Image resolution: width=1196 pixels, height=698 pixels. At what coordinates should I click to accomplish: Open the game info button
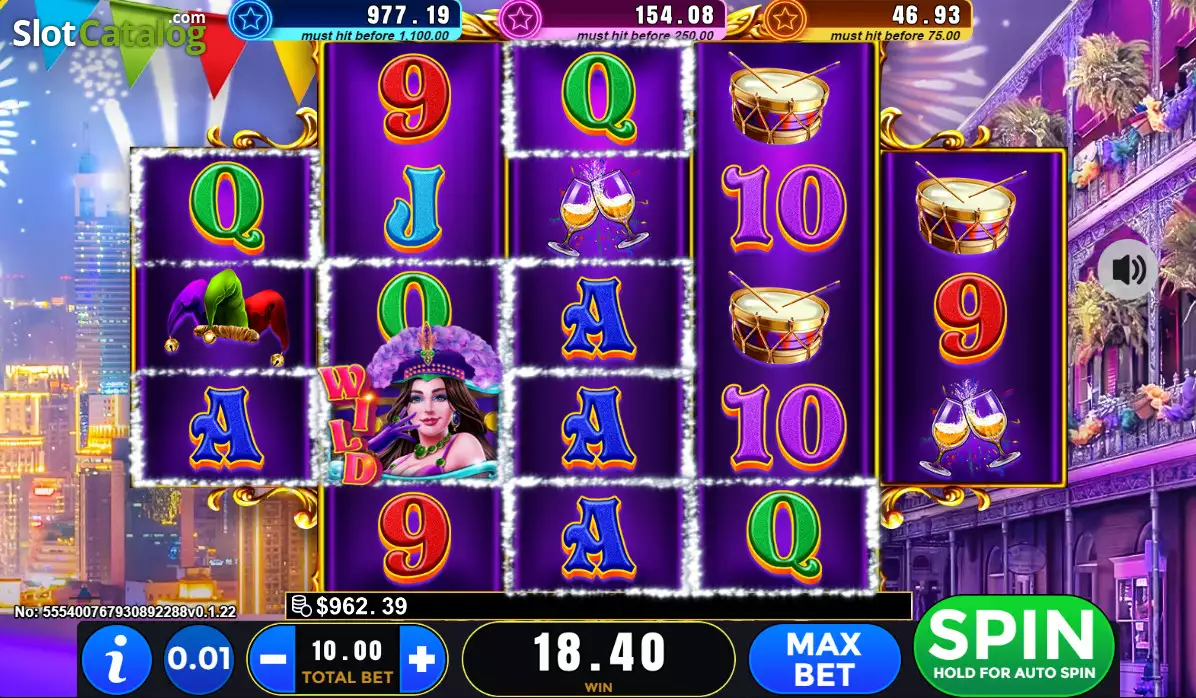(117, 659)
